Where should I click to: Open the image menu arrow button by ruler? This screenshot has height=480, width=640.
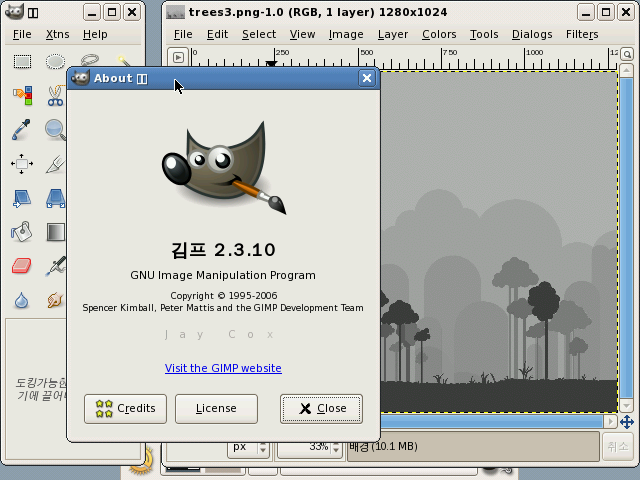[177, 57]
